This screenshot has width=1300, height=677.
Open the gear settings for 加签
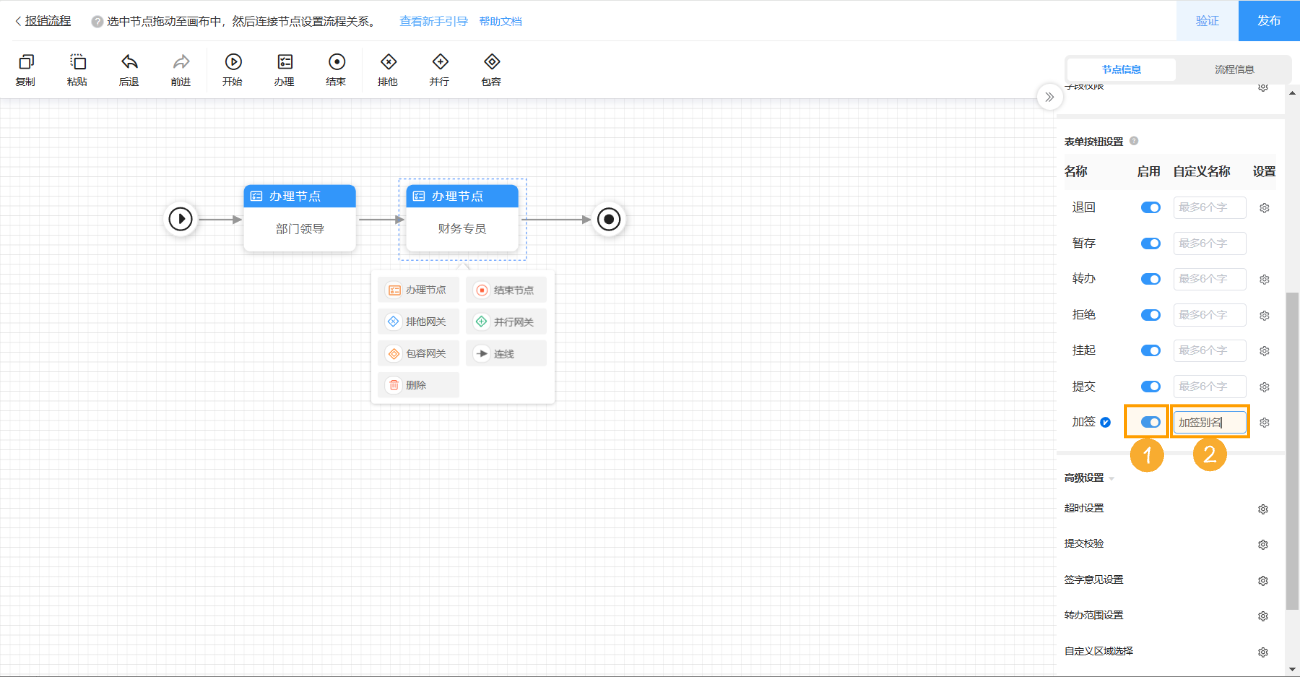1263,421
